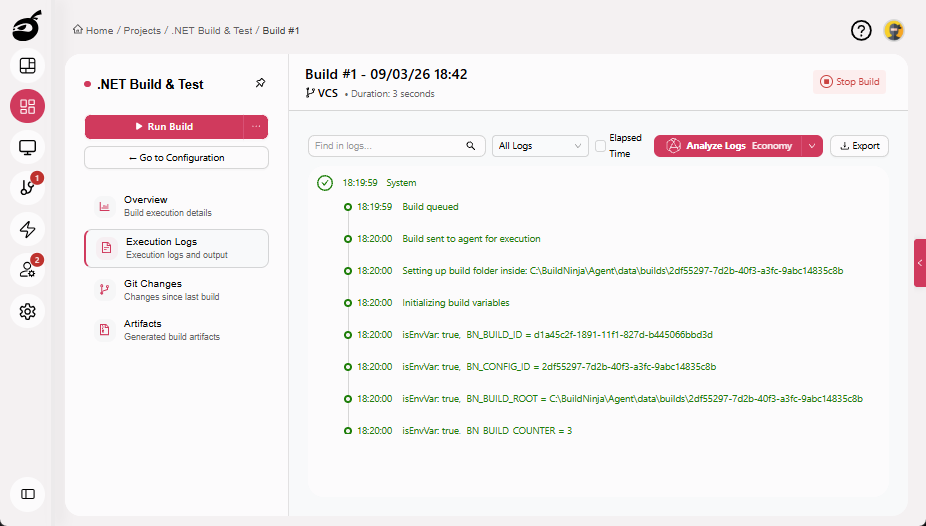Open the All Logs filter dropdown
The image size is (926, 526).
(540, 146)
